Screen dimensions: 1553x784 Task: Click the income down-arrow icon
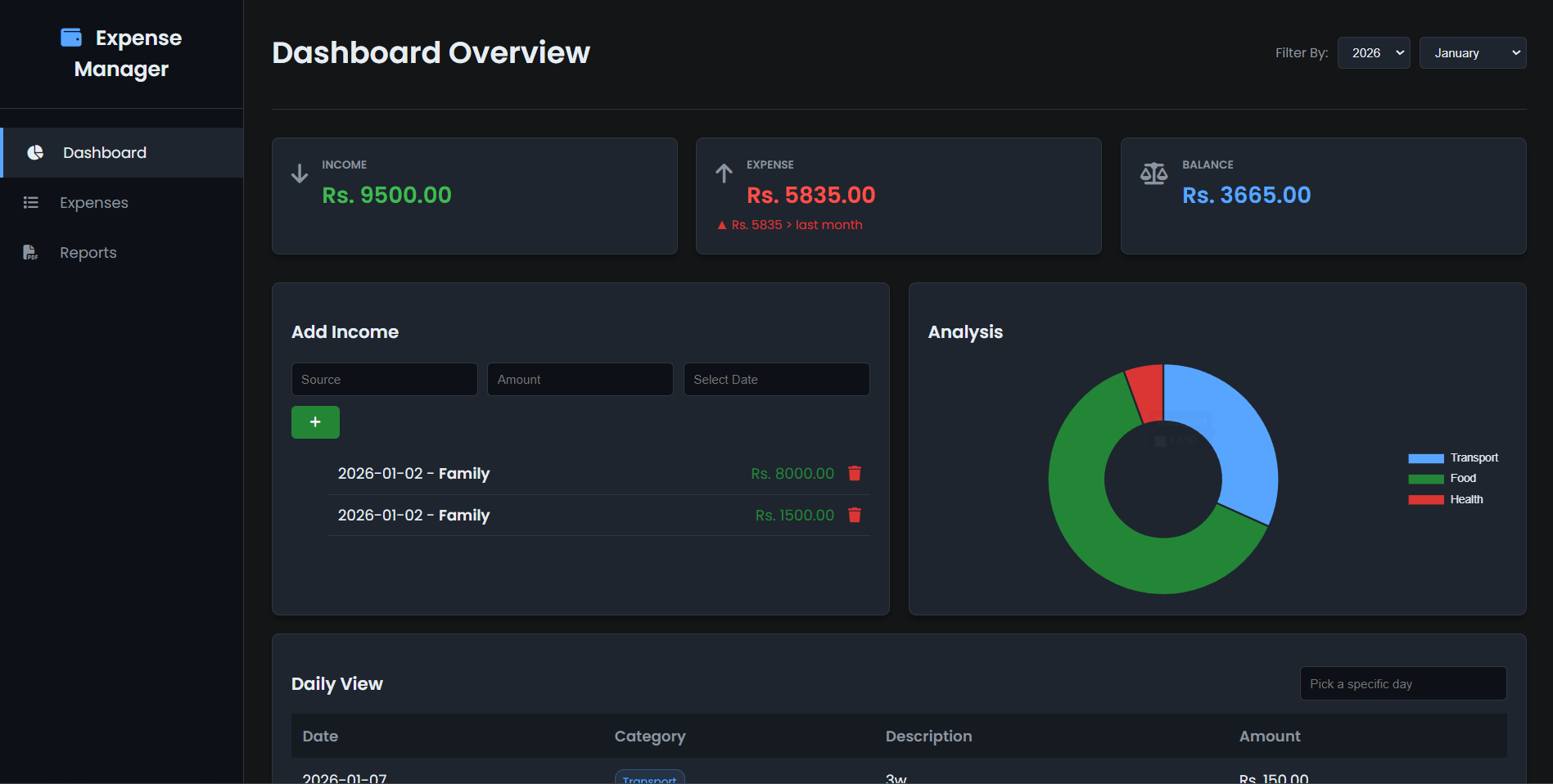pyautogui.click(x=300, y=173)
